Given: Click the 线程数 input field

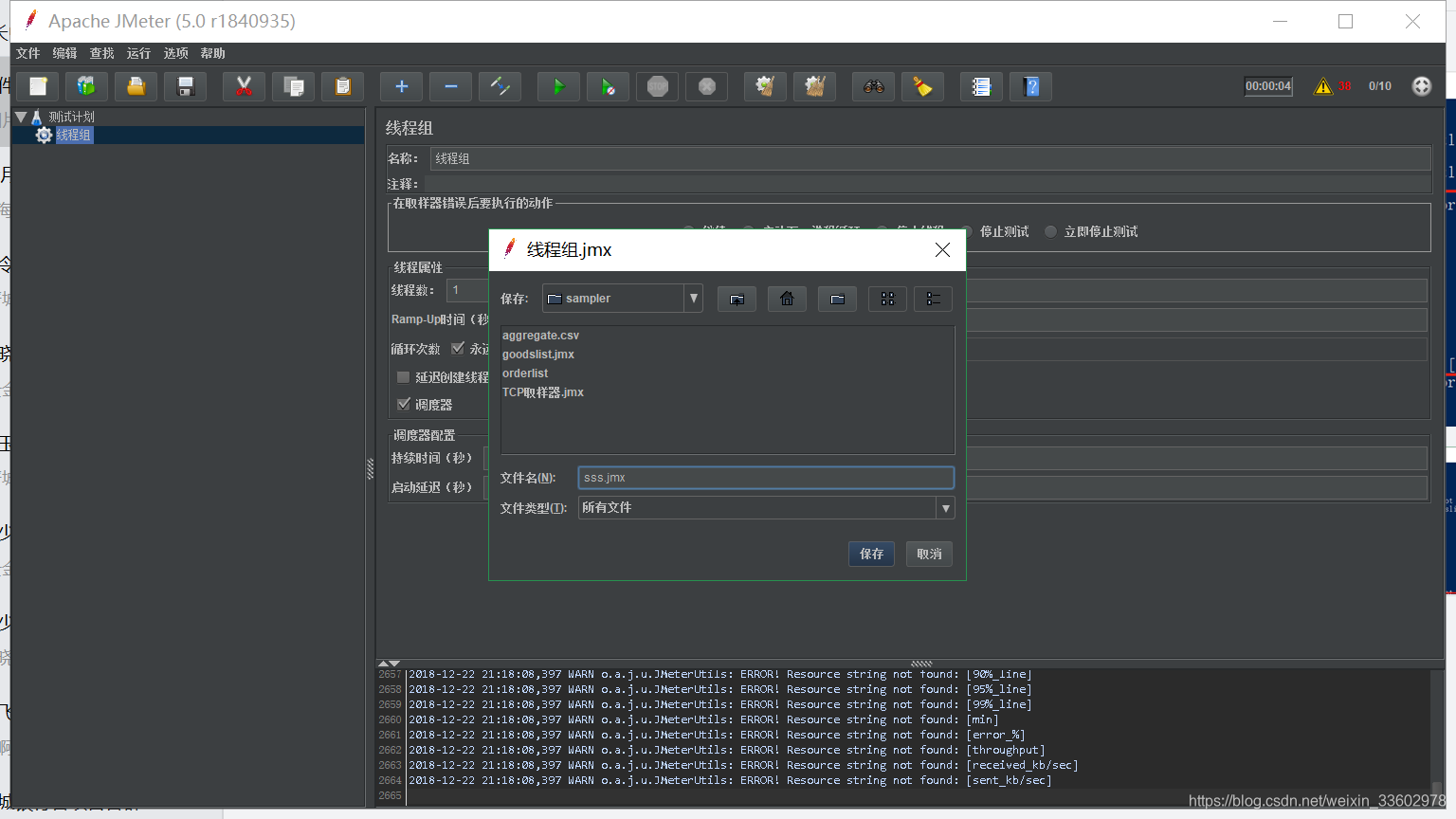Looking at the screenshot, I should pyautogui.click(x=467, y=290).
